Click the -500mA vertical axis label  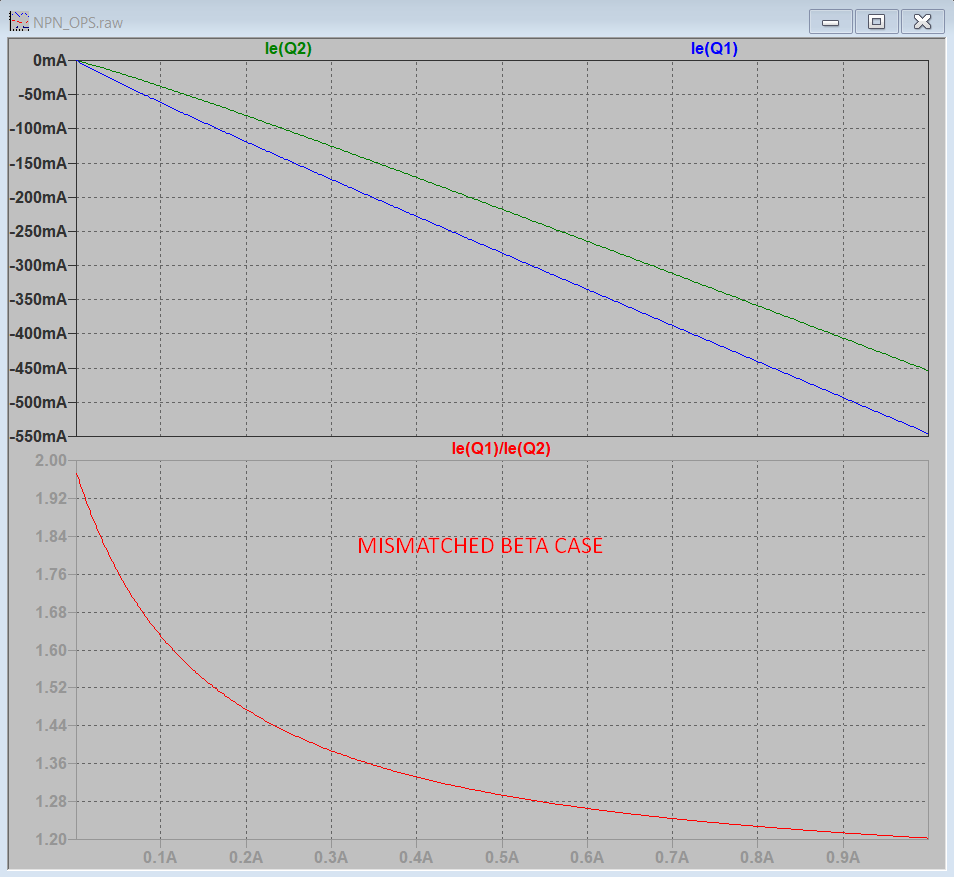pyautogui.click(x=38, y=402)
